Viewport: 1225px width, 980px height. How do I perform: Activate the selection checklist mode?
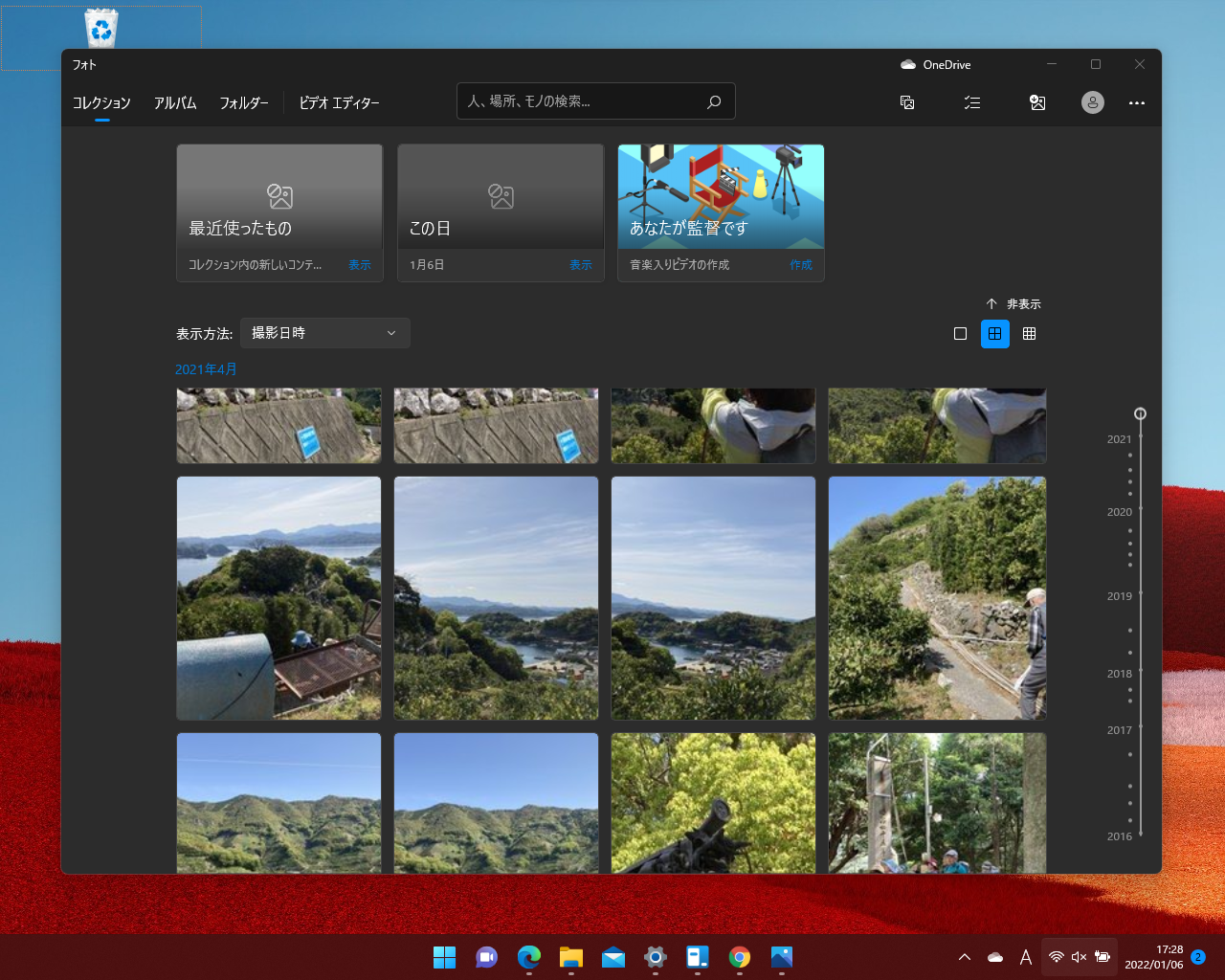pyautogui.click(x=972, y=102)
